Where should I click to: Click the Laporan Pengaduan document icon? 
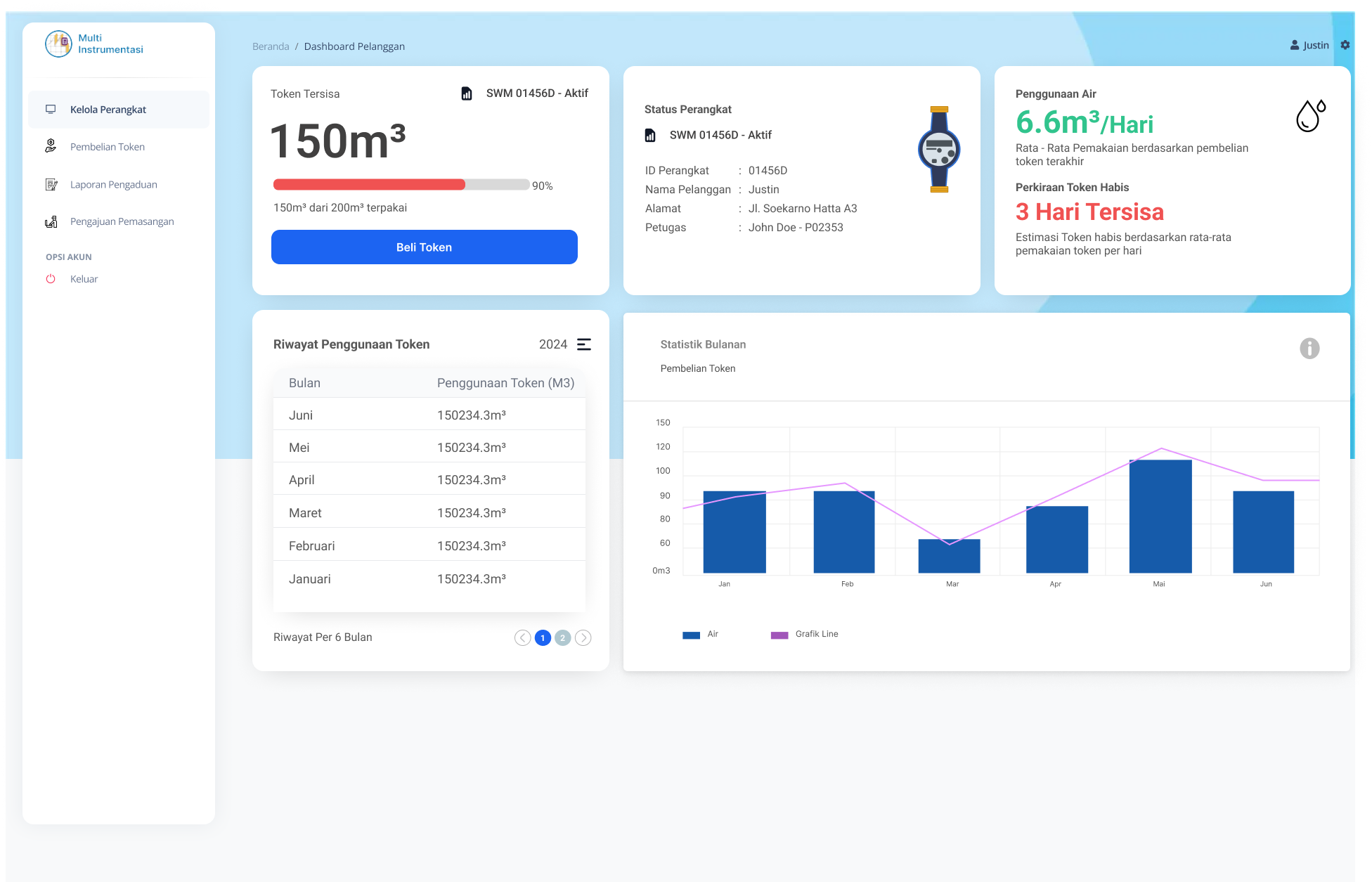click(x=51, y=184)
